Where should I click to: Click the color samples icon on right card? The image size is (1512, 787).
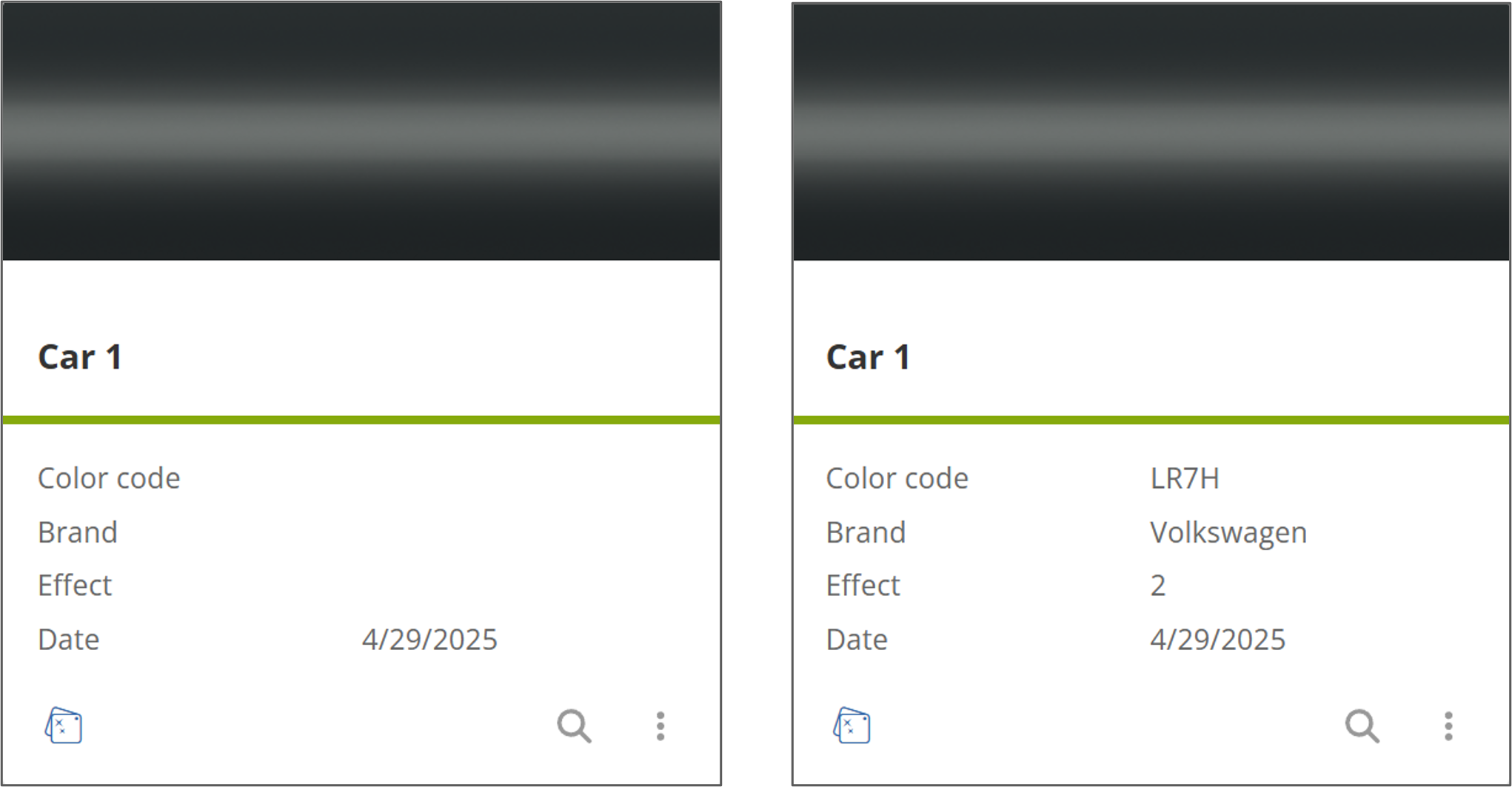pos(852,726)
